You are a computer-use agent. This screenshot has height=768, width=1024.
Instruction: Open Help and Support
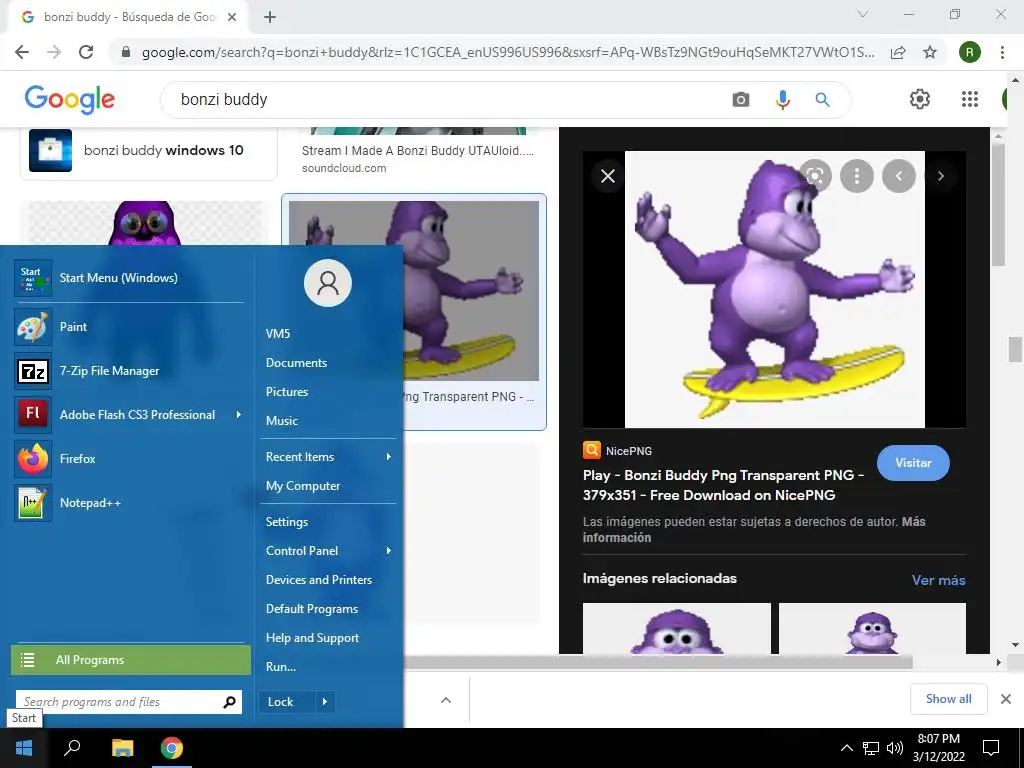click(312, 638)
